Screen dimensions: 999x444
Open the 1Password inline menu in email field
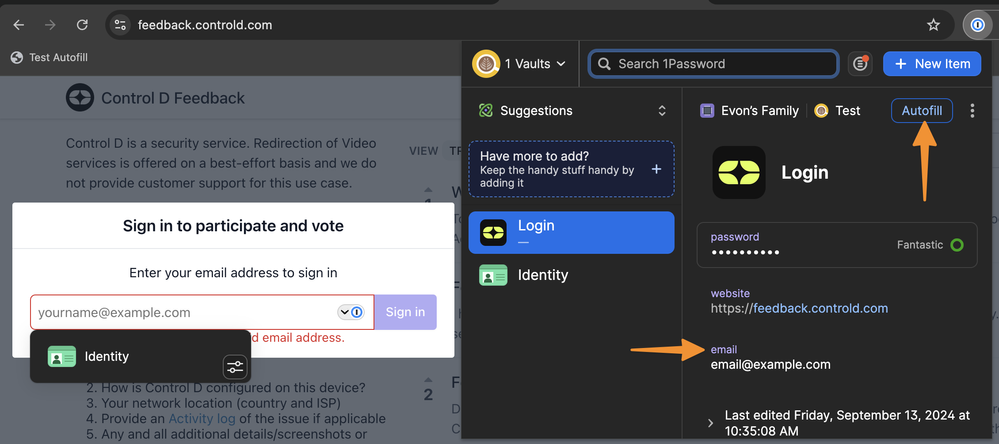[350, 312]
